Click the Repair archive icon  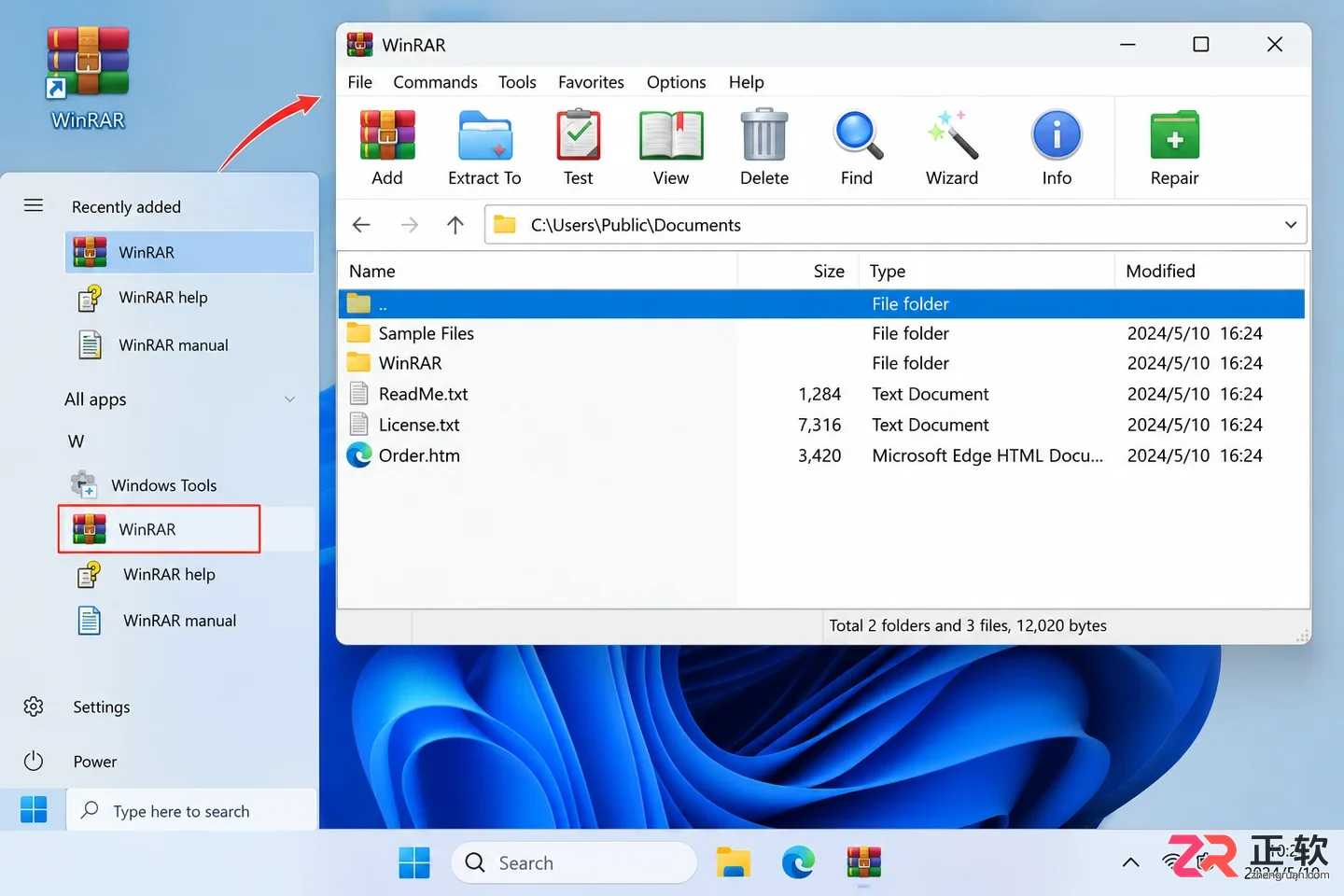coord(1174,136)
